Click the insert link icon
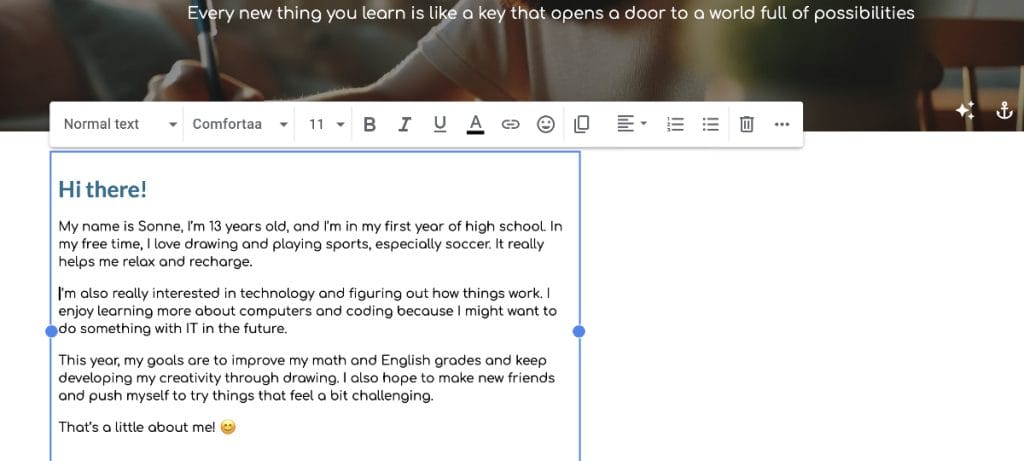Viewport: 1024px width, 461px height. click(511, 124)
